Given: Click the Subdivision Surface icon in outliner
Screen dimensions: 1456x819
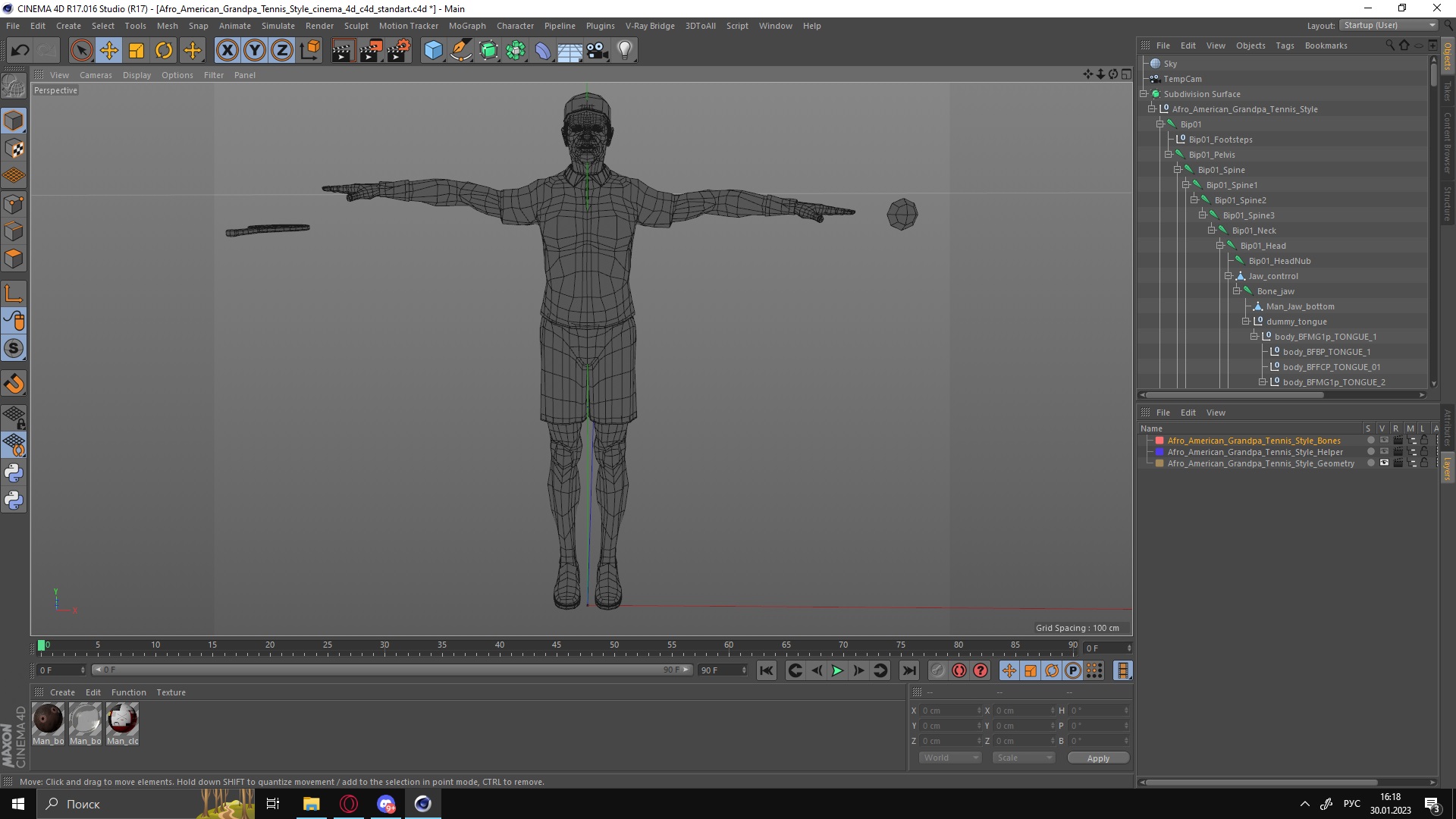Looking at the screenshot, I should (x=1156, y=94).
